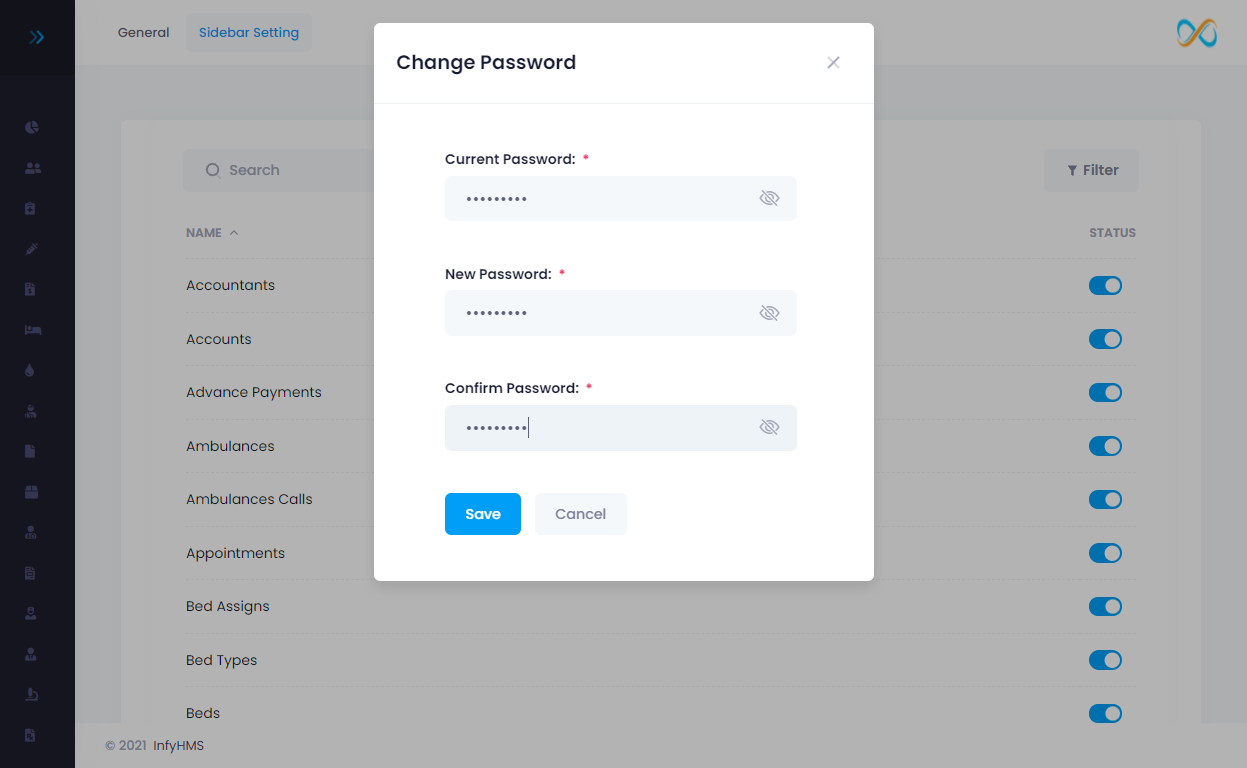Toggle the NAME column sort arrow
Screen dimensions: 1247x768
(x=235, y=232)
